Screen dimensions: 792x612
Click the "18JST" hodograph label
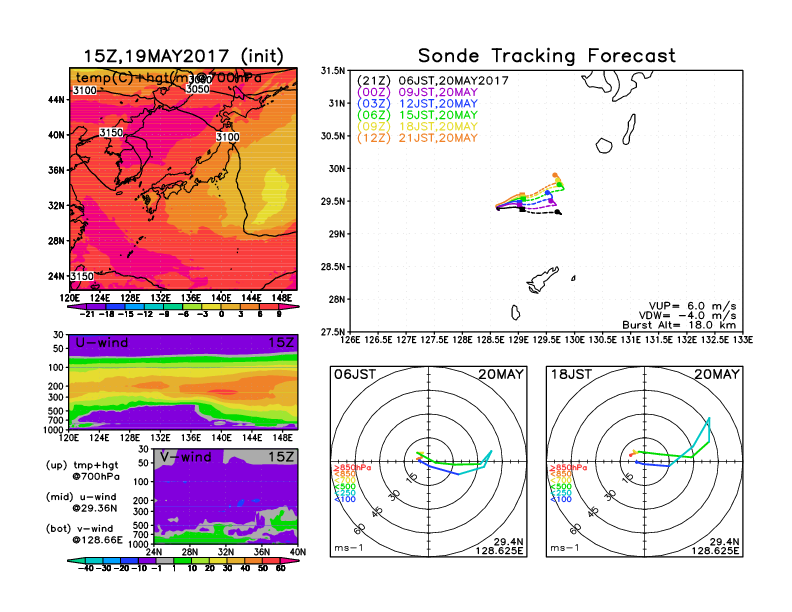(x=571, y=375)
